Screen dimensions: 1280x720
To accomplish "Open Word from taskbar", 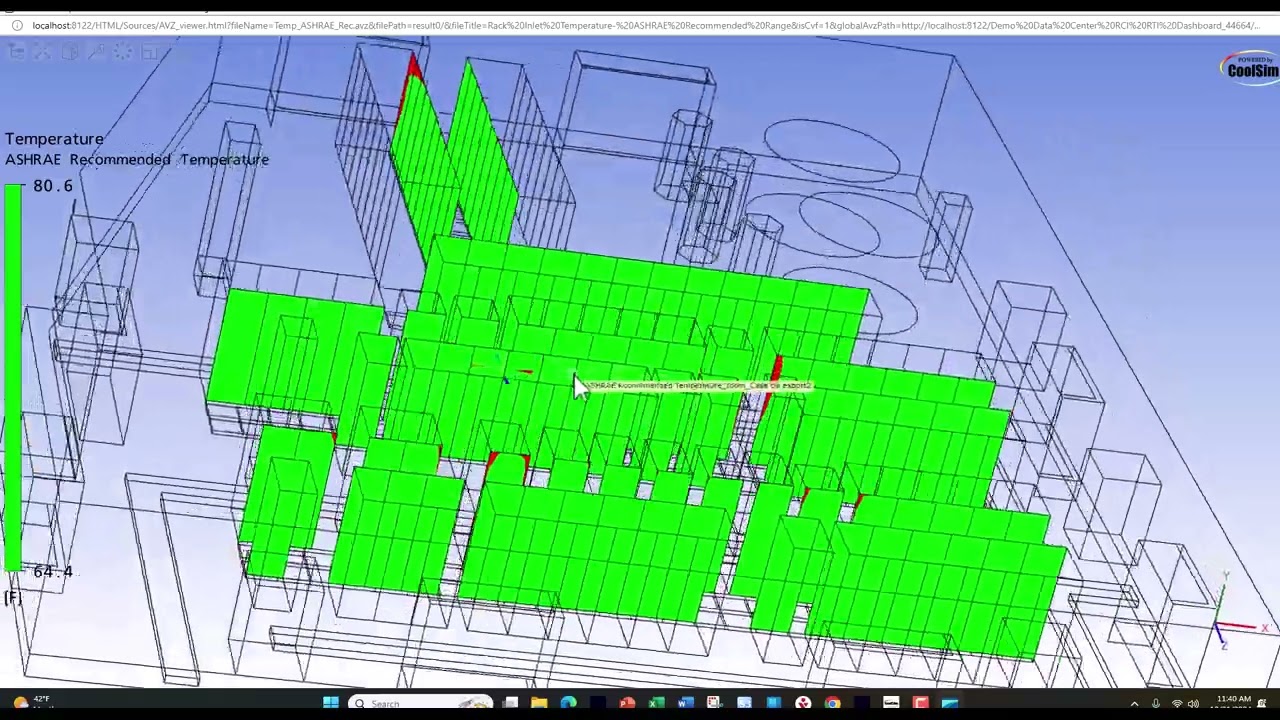I will [685, 703].
